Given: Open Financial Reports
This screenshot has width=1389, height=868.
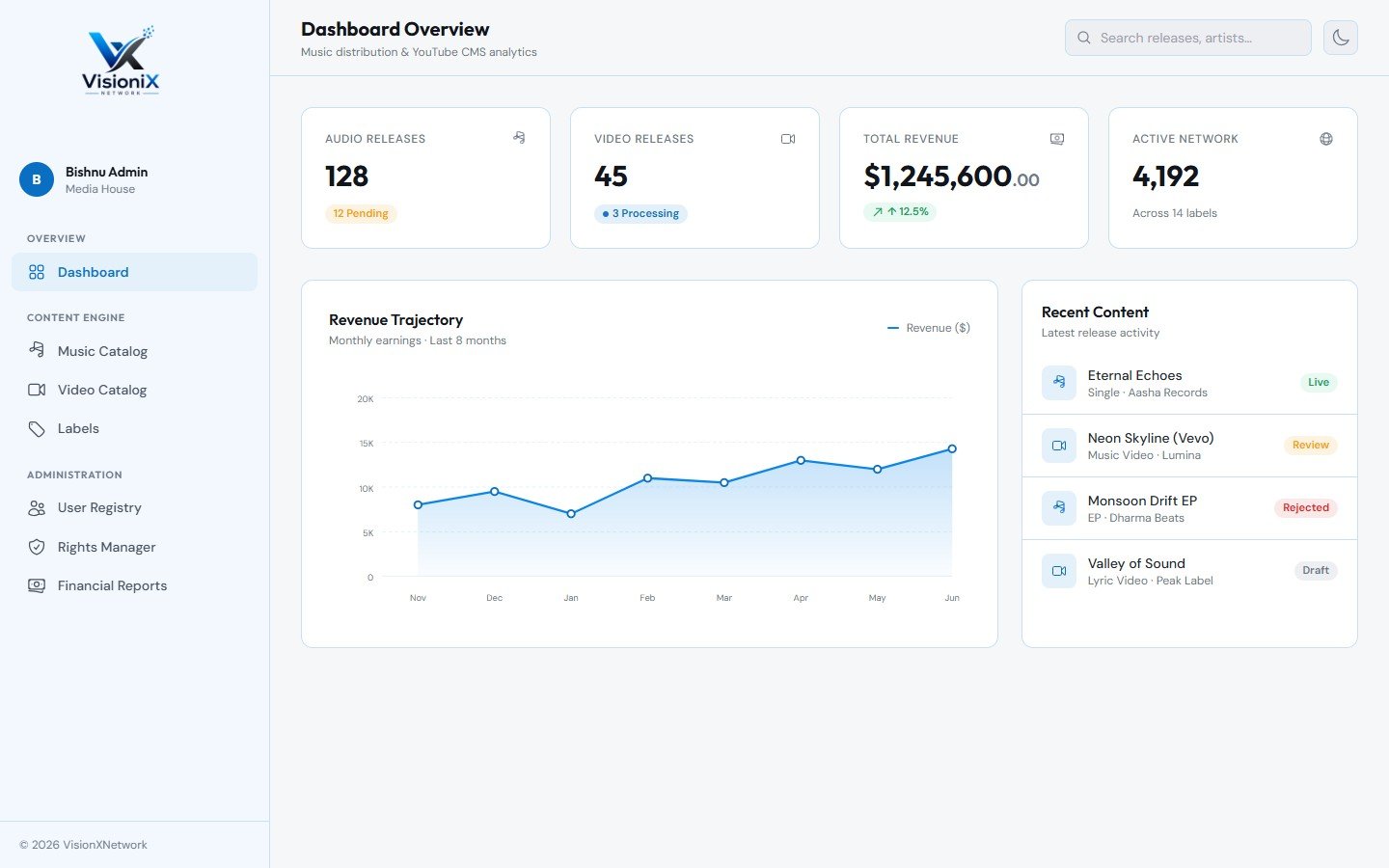Looking at the screenshot, I should pyautogui.click(x=134, y=585).
